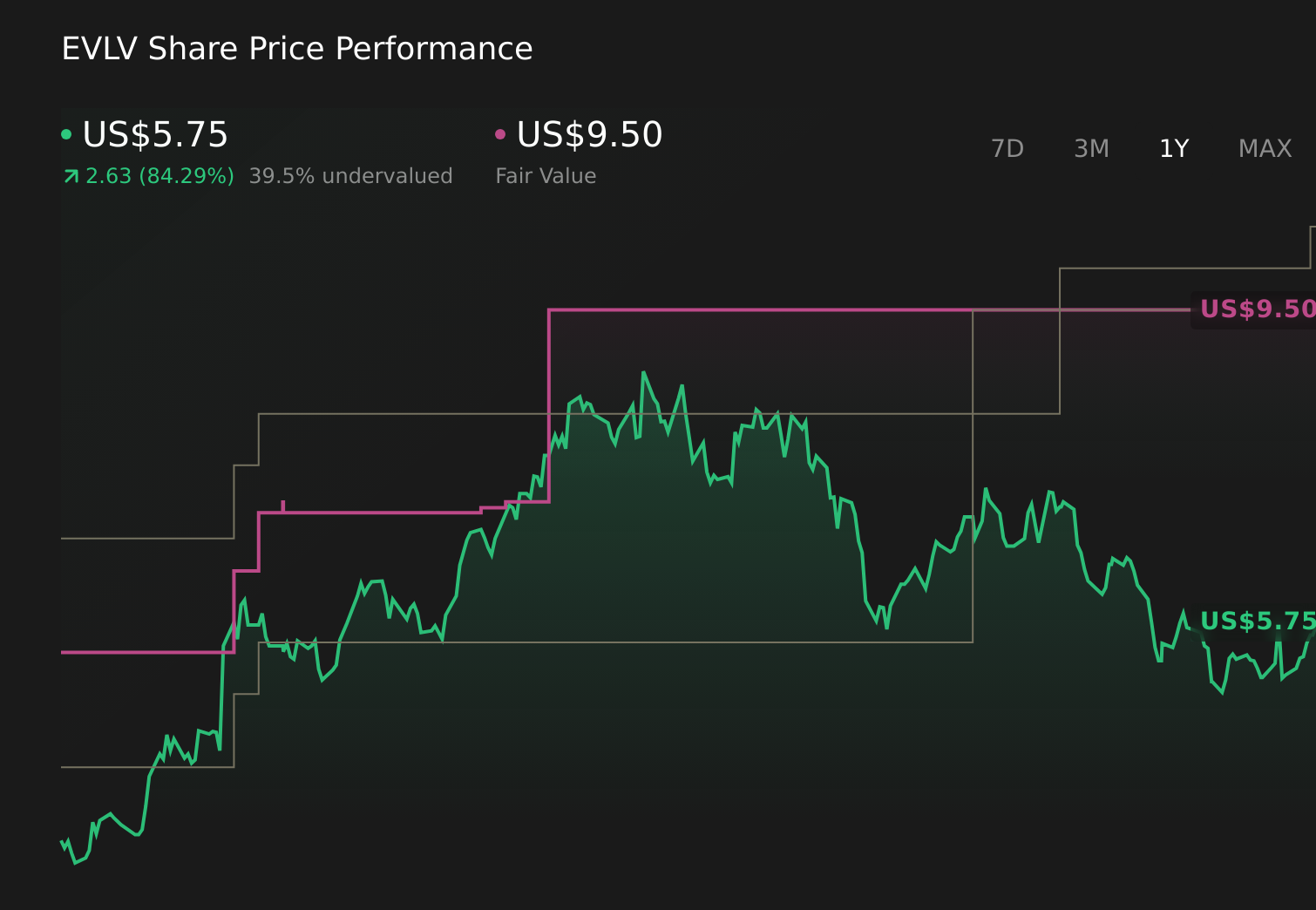Open the MAX historical view

coord(1264,148)
